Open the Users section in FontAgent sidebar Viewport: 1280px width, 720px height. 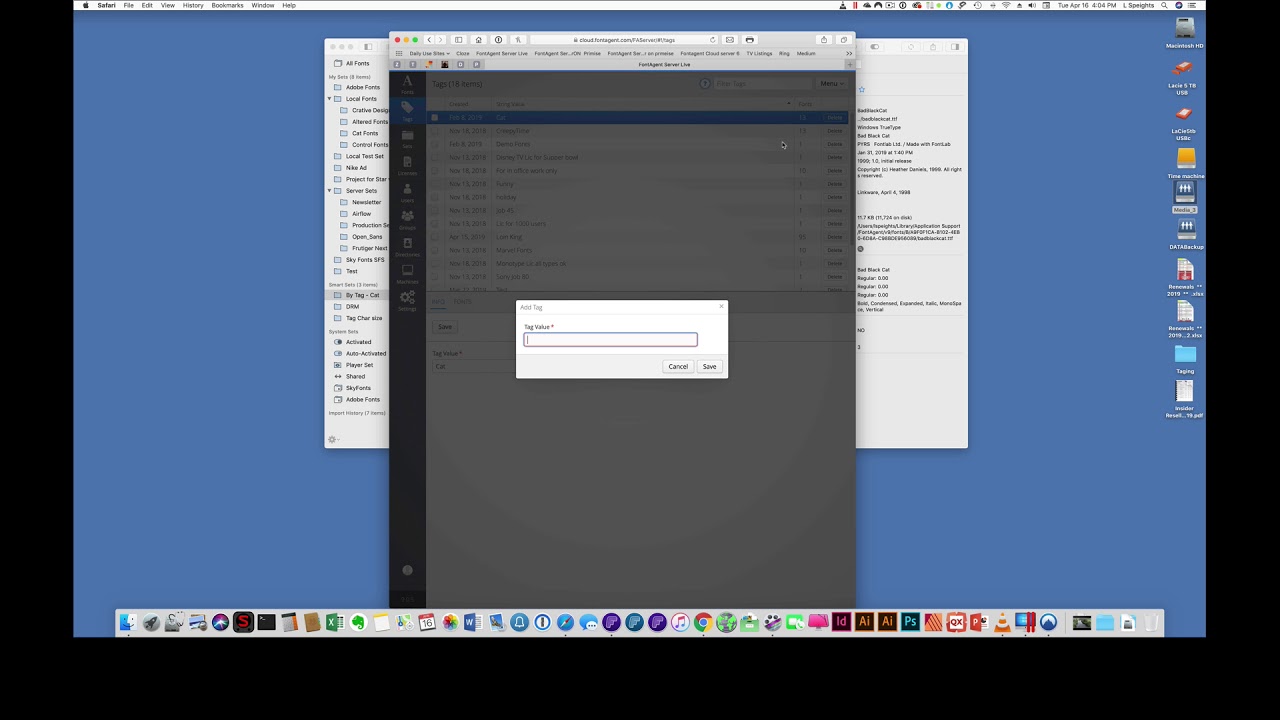pyautogui.click(x=407, y=192)
